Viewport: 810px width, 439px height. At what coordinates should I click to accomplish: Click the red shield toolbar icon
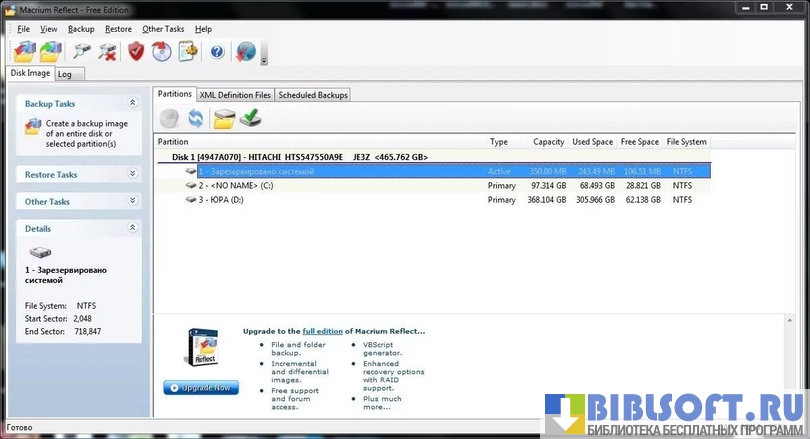(x=137, y=51)
